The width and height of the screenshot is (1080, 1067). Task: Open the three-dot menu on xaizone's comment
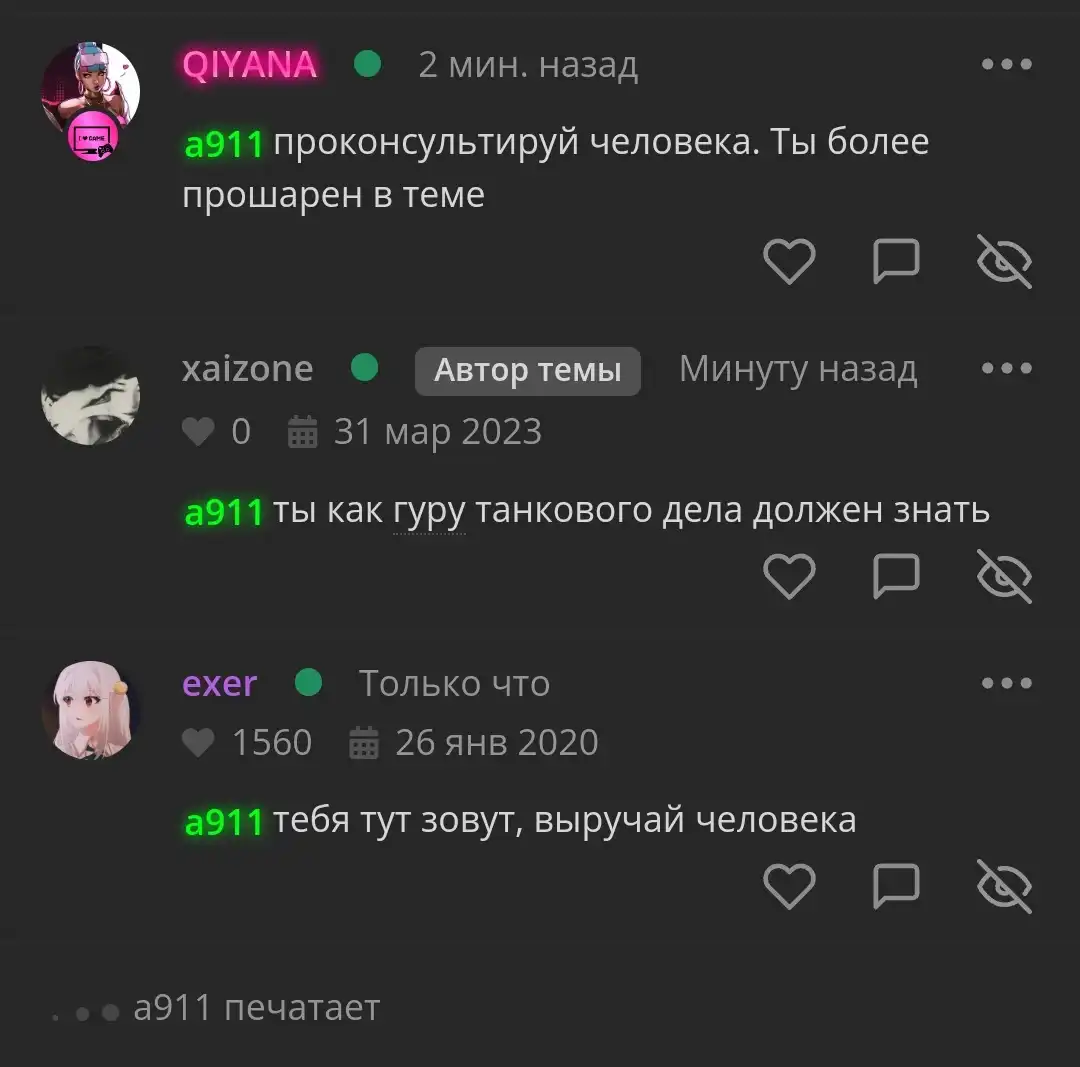tap(1006, 369)
